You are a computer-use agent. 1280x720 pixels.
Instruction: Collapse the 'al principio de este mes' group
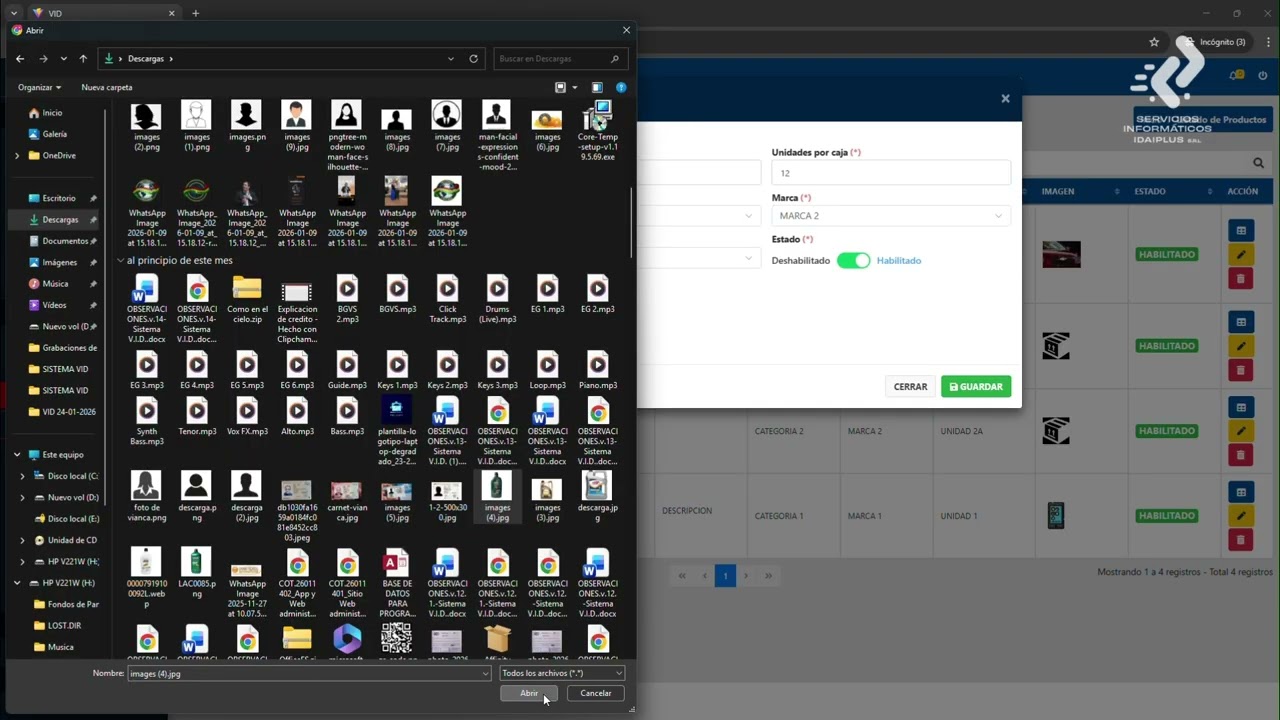pyautogui.click(x=120, y=261)
